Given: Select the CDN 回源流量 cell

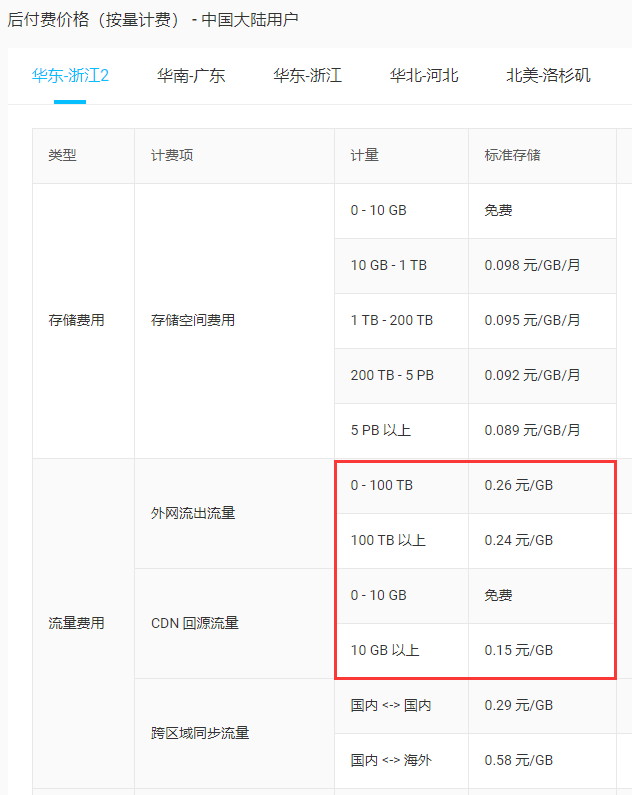Looking at the screenshot, I should tap(195, 623).
